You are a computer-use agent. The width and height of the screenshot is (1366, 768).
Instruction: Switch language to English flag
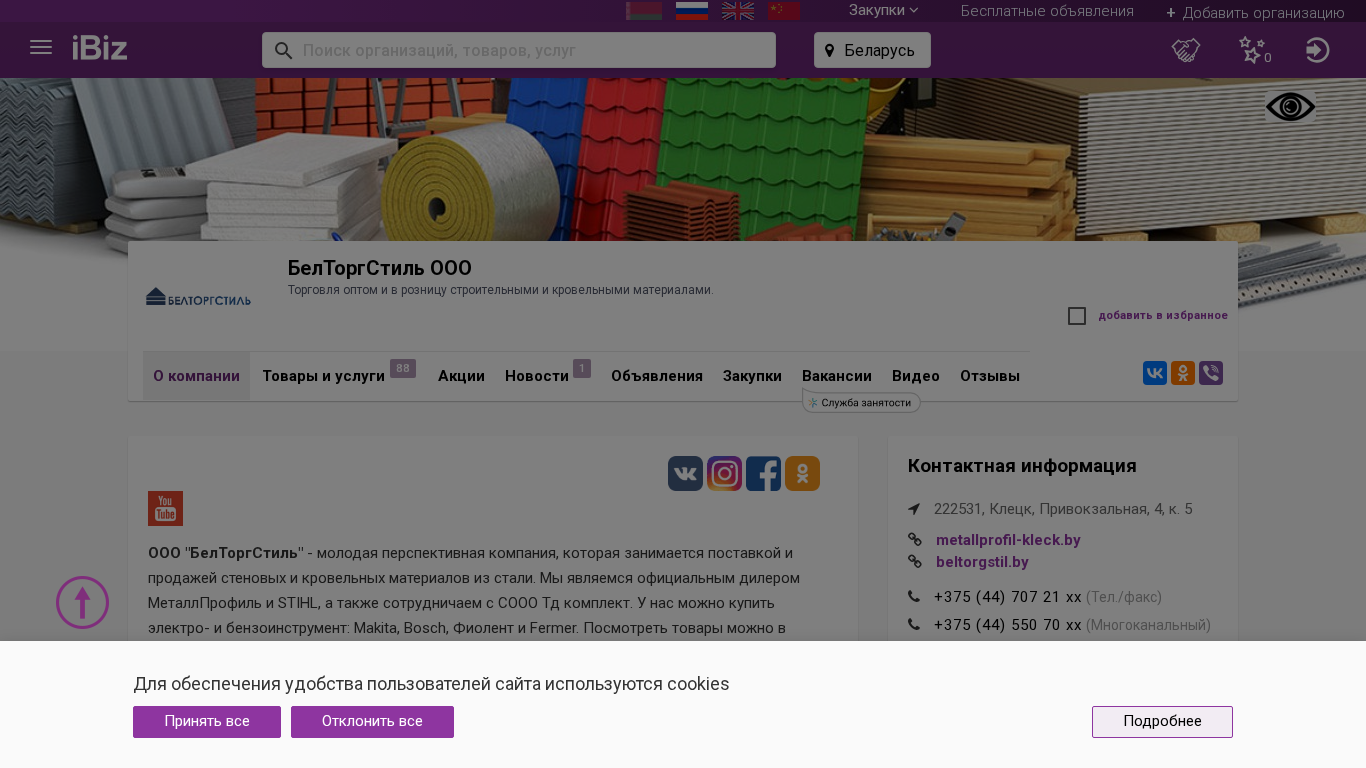(738, 11)
